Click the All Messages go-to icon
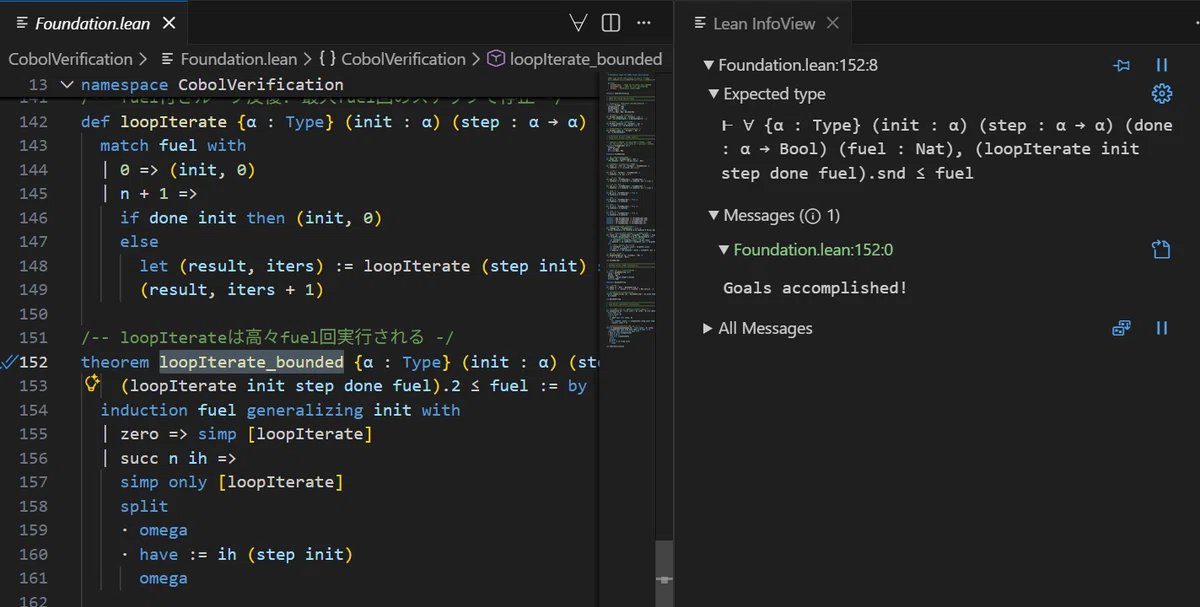Viewport: 1200px width, 607px height. [x=1122, y=328]
